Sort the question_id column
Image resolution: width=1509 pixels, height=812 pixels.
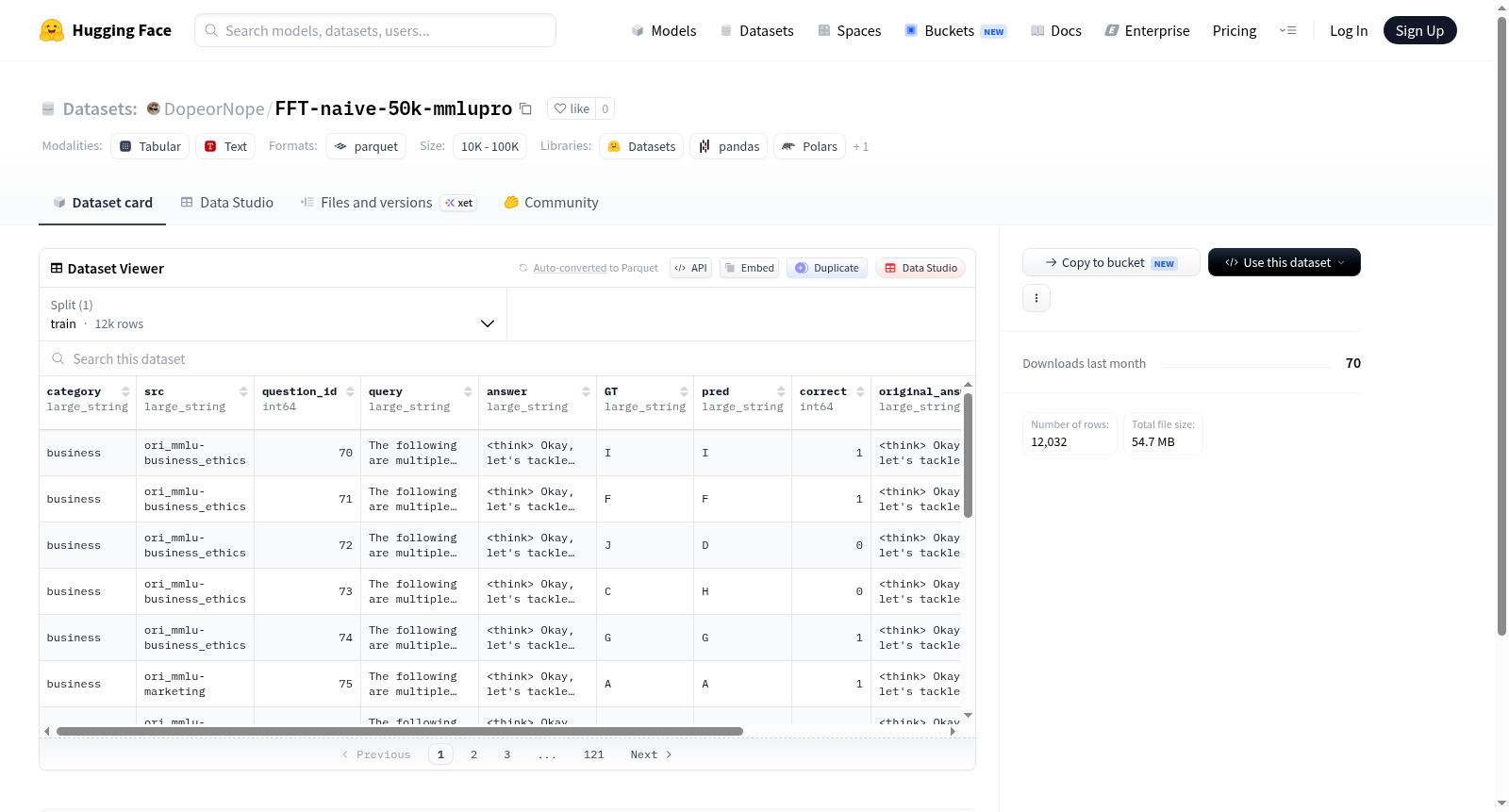(x=350, y=391)
